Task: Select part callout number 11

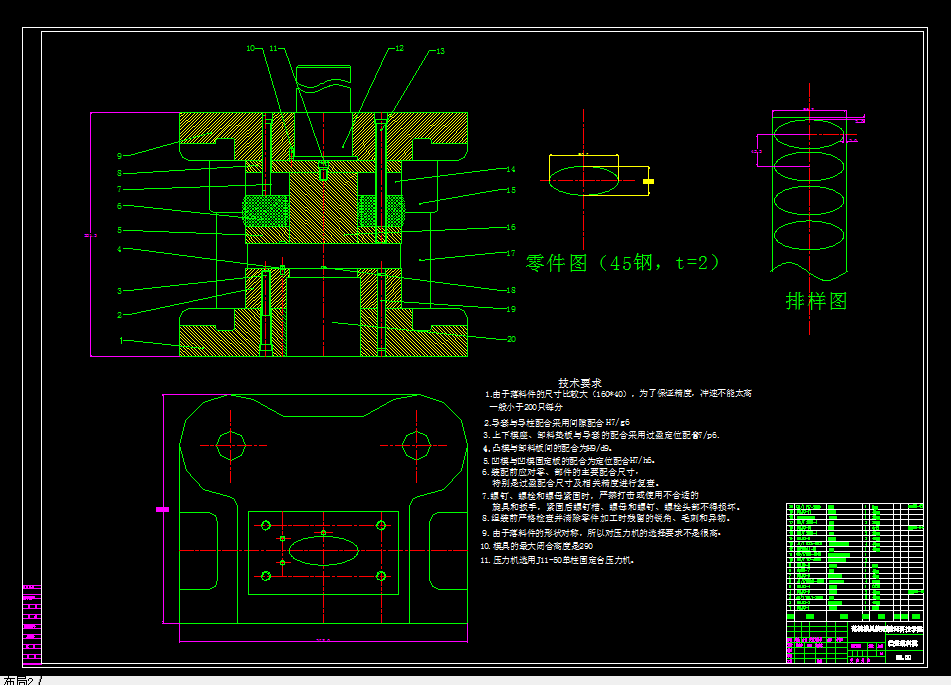Action: [x=274, y=48]
